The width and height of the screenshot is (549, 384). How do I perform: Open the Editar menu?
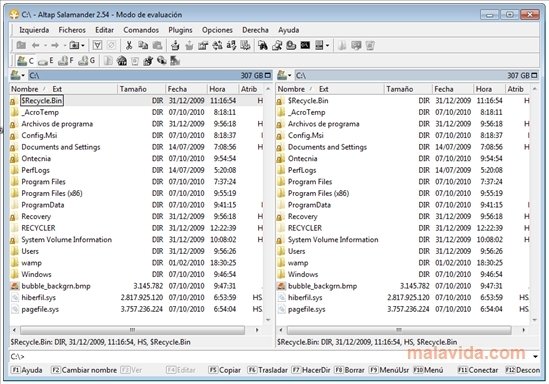coord(104,30)
